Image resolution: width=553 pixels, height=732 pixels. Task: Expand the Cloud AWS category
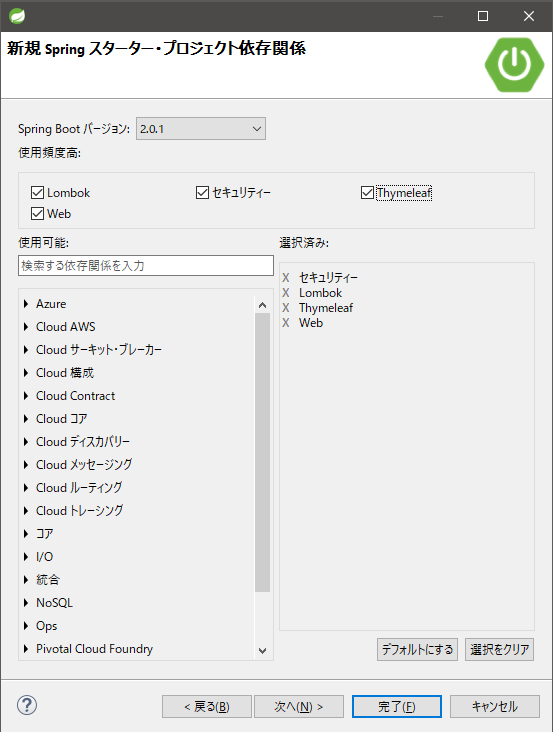pyautogui.click(x=26, y=327)
